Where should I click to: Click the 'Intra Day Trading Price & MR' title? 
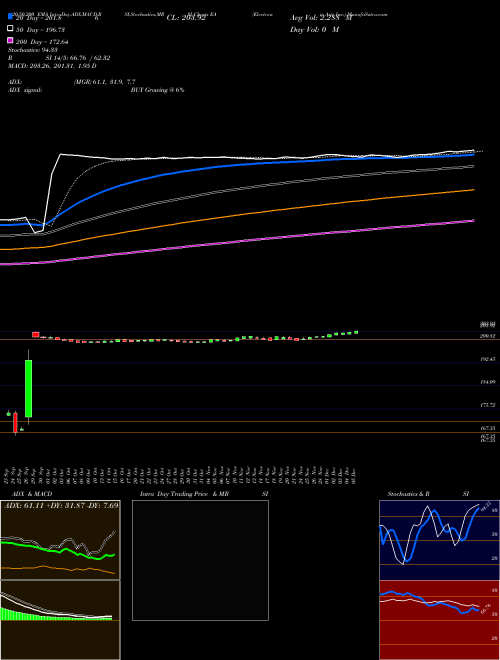pos(185,494)
